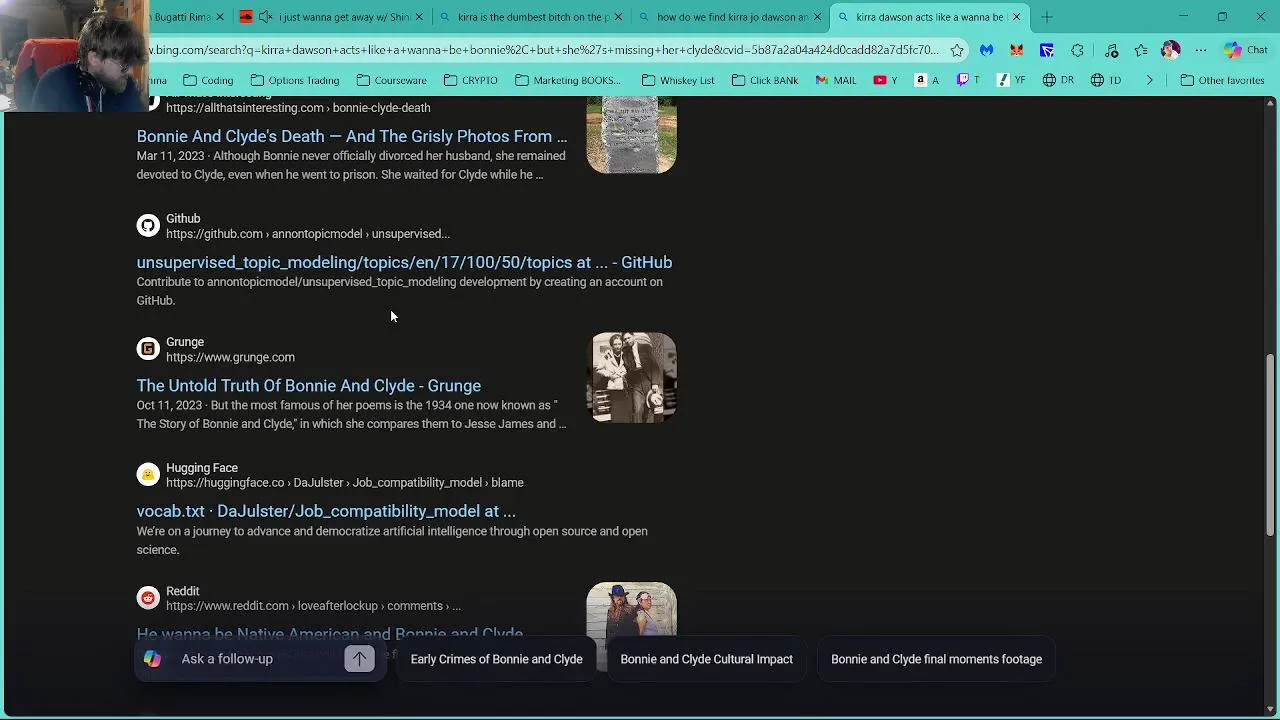The image size is (1280, 720).
Task: Open the Settings and more menu
Action: [1201, 50]
